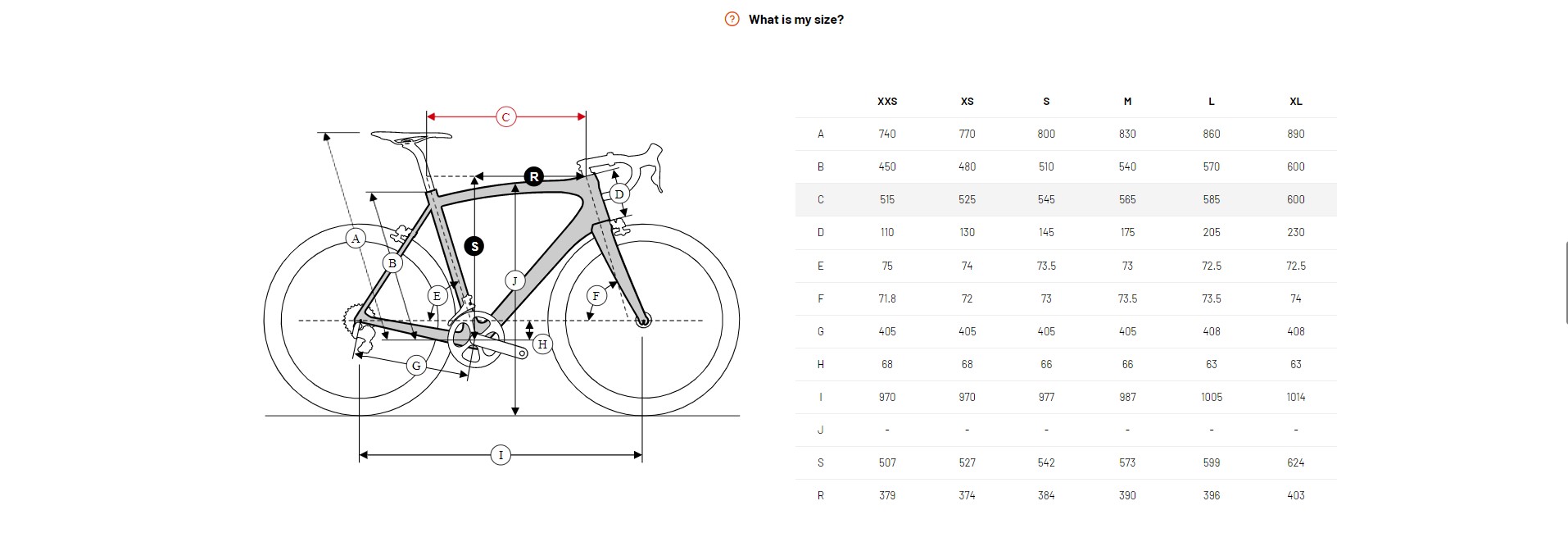Click the J marker on diagram
Viewport: 1568px width, 542px height.
pos(514,280)
